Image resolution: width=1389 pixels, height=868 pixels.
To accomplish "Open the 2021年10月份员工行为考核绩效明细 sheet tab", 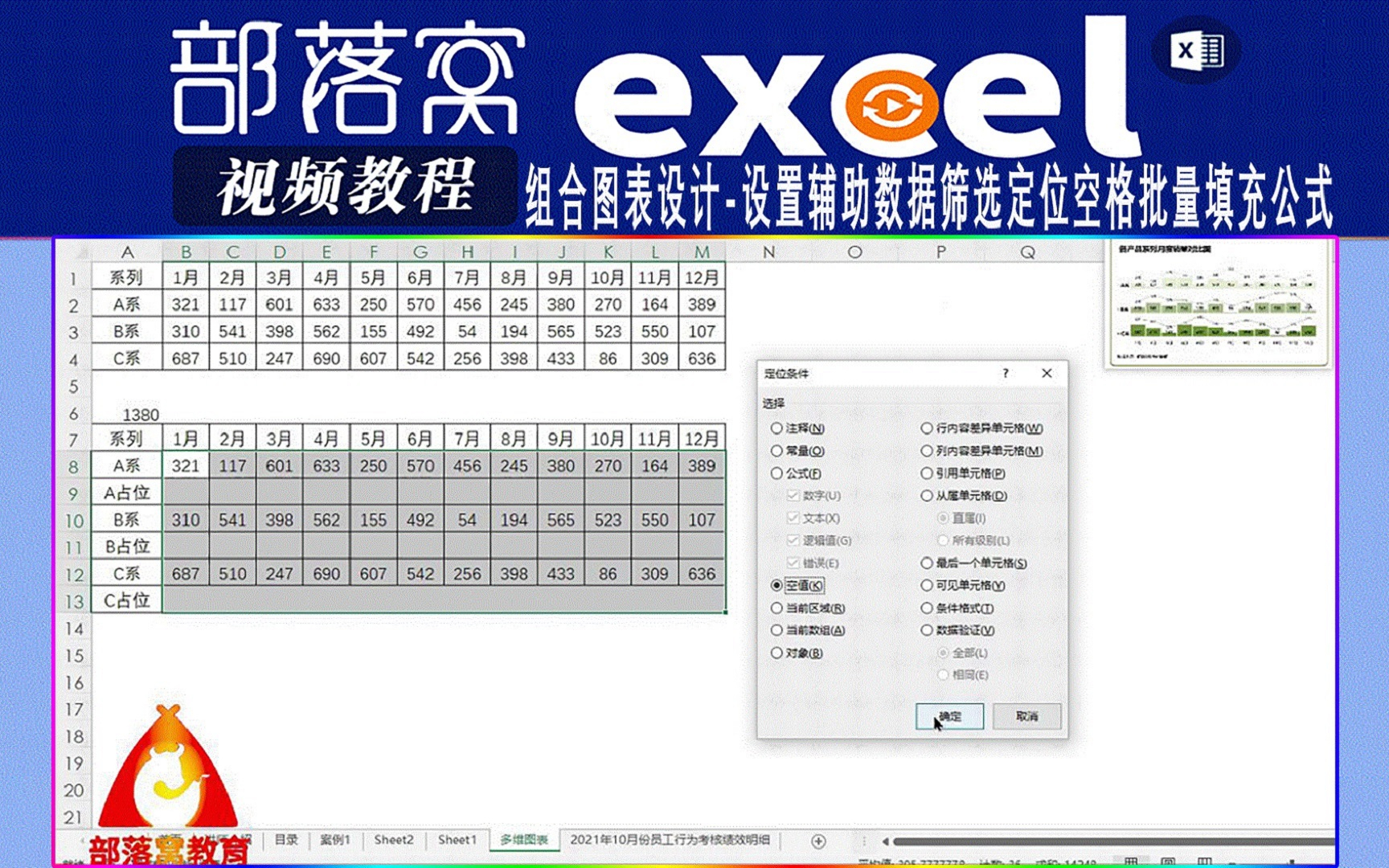I will [x=670, y=840].
